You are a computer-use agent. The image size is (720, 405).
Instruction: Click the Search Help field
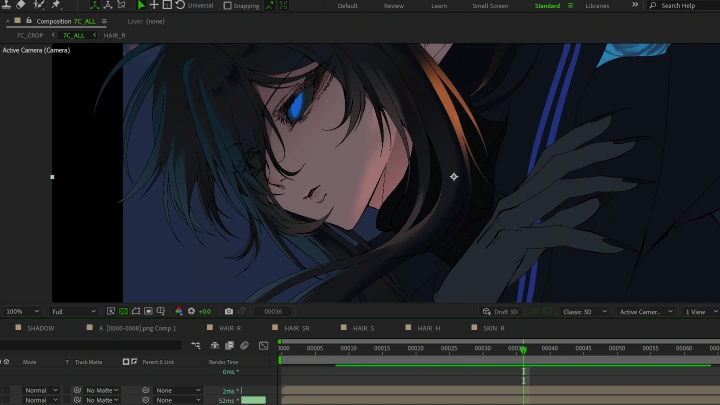tap(683, 6)
